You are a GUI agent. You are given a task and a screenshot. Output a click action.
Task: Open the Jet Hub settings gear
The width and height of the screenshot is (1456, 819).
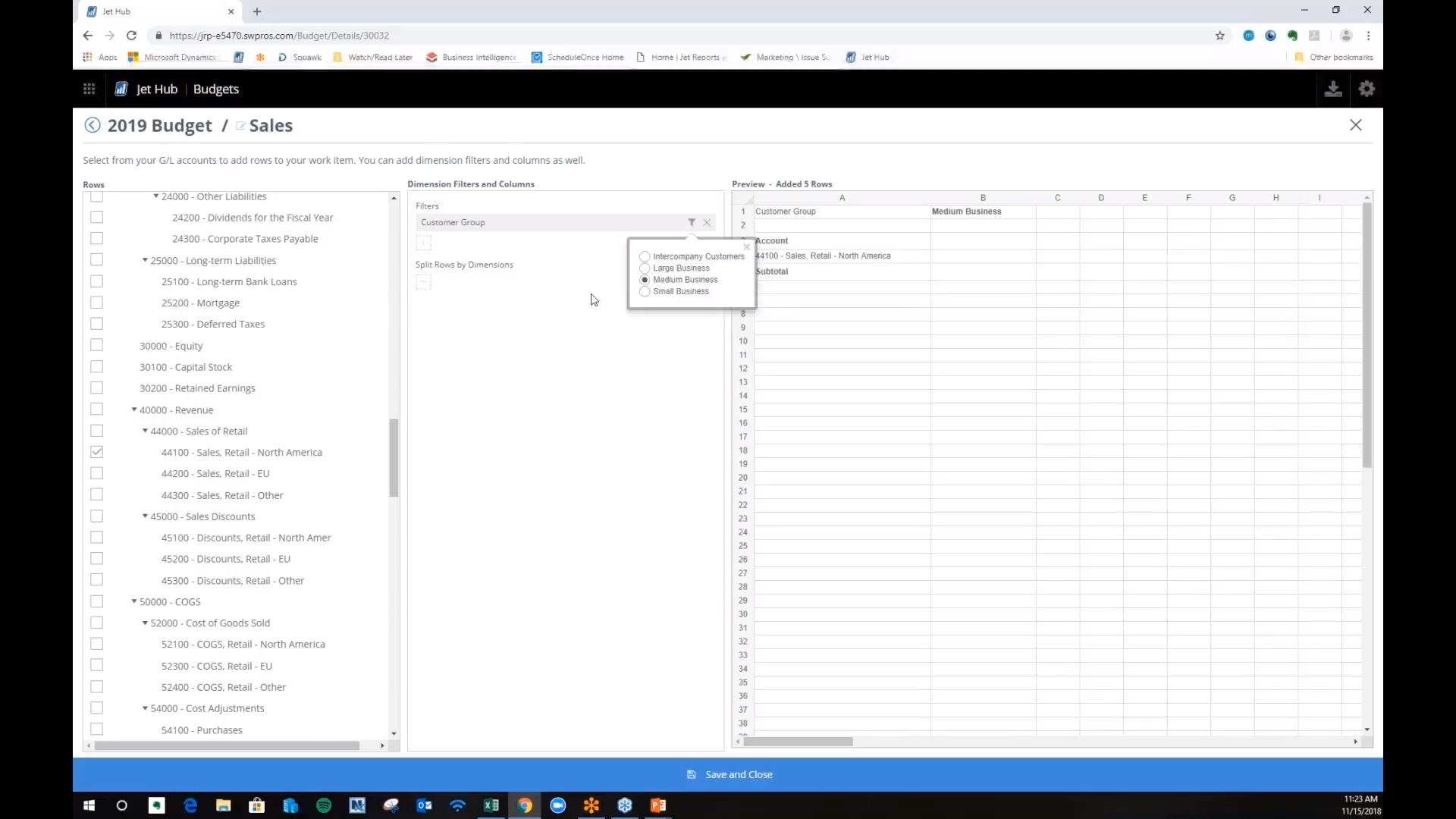1367,89
